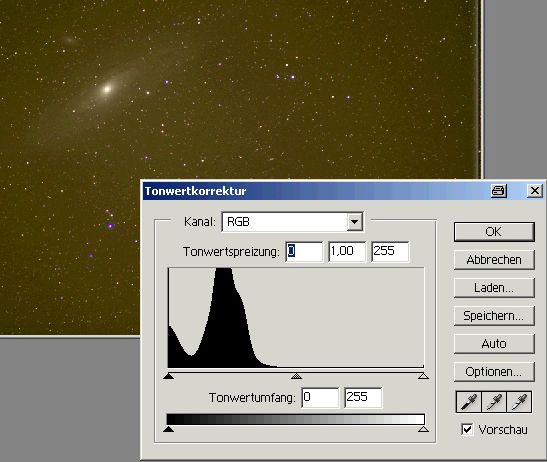Apply Auto levels correction
Image resolution: width=547 pixels, height=462 pixels.
[x=494, y=343]
